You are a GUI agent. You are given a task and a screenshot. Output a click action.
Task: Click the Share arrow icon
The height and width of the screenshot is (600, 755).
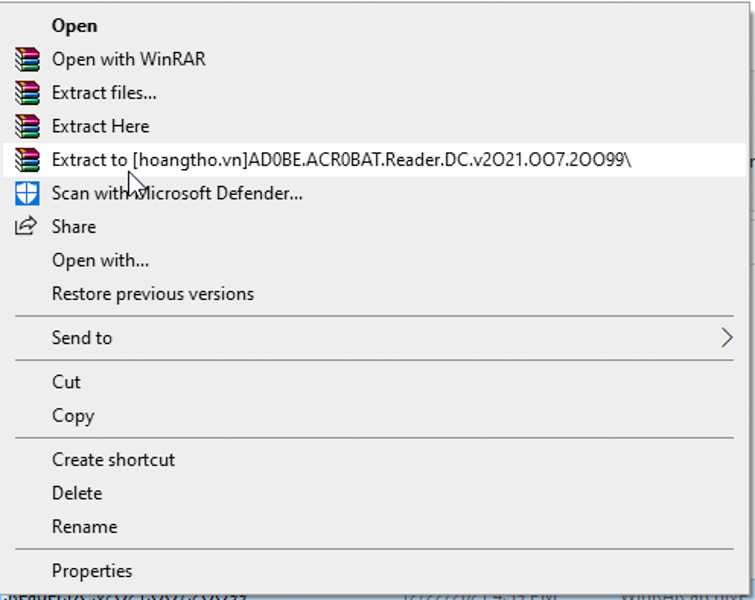[26, 226]
